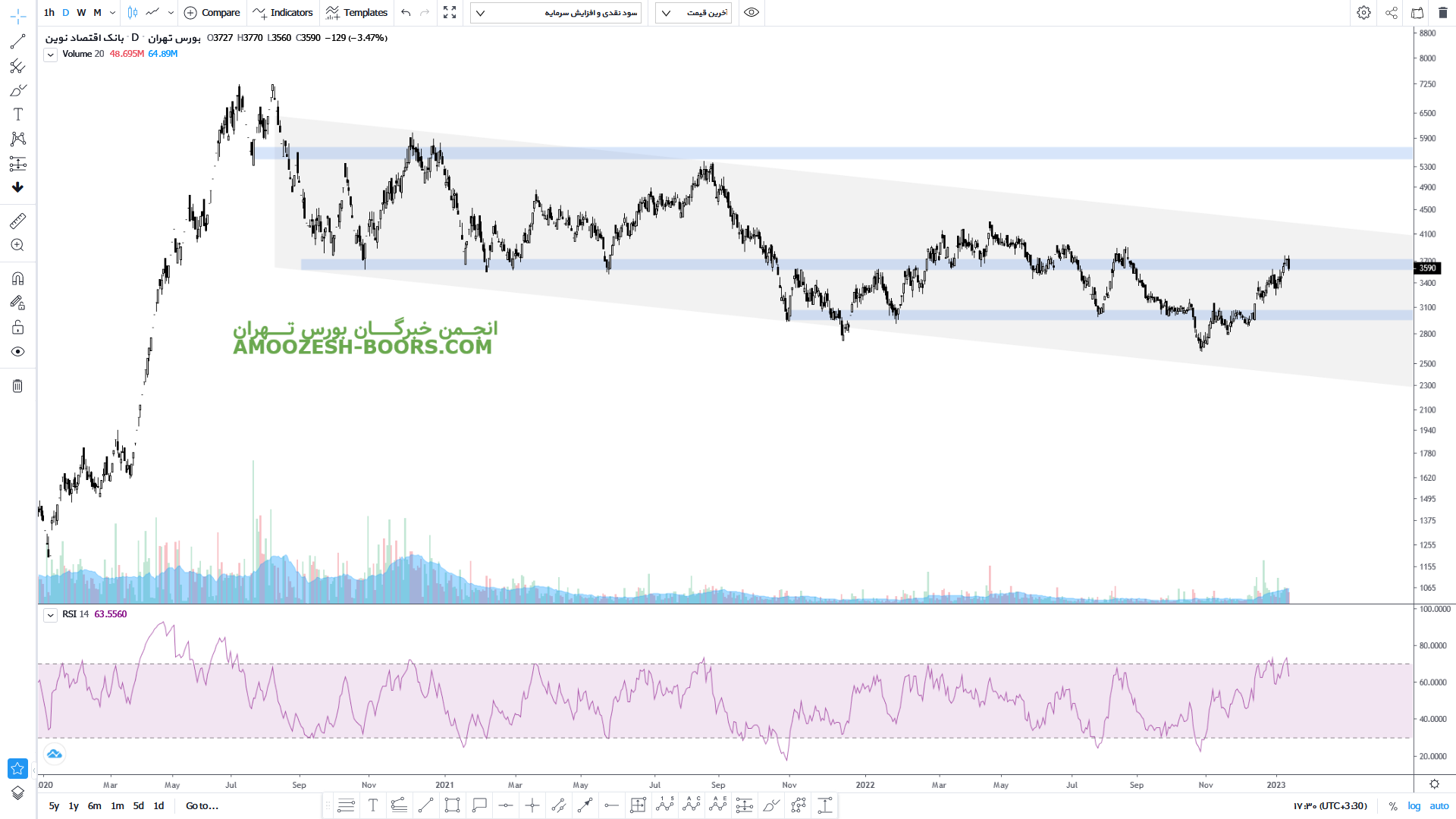Collapse the RSI indicator legend
The image size is (1456, 819).
pyautogui.click(x=50, y=615)
